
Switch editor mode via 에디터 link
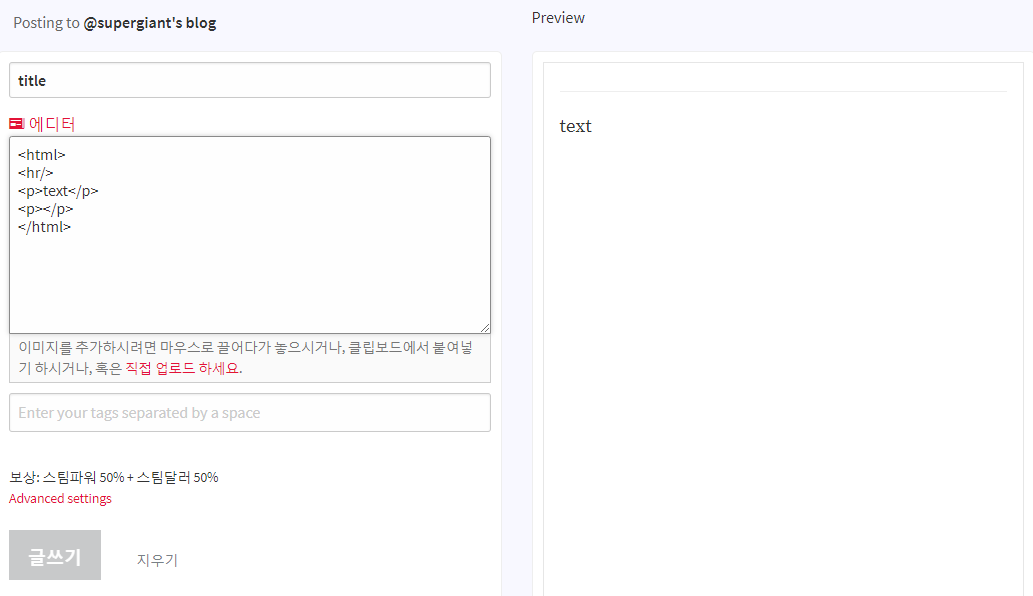pos(51,124)
